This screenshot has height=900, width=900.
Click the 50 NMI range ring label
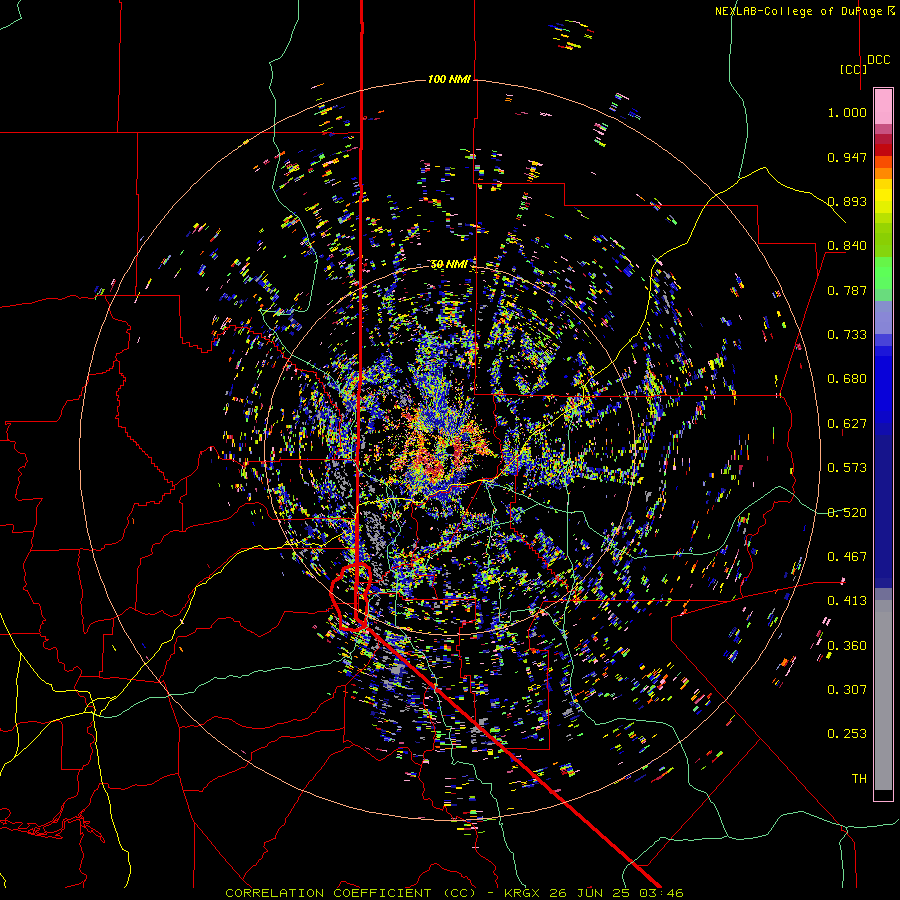click(x=449, y=264)
